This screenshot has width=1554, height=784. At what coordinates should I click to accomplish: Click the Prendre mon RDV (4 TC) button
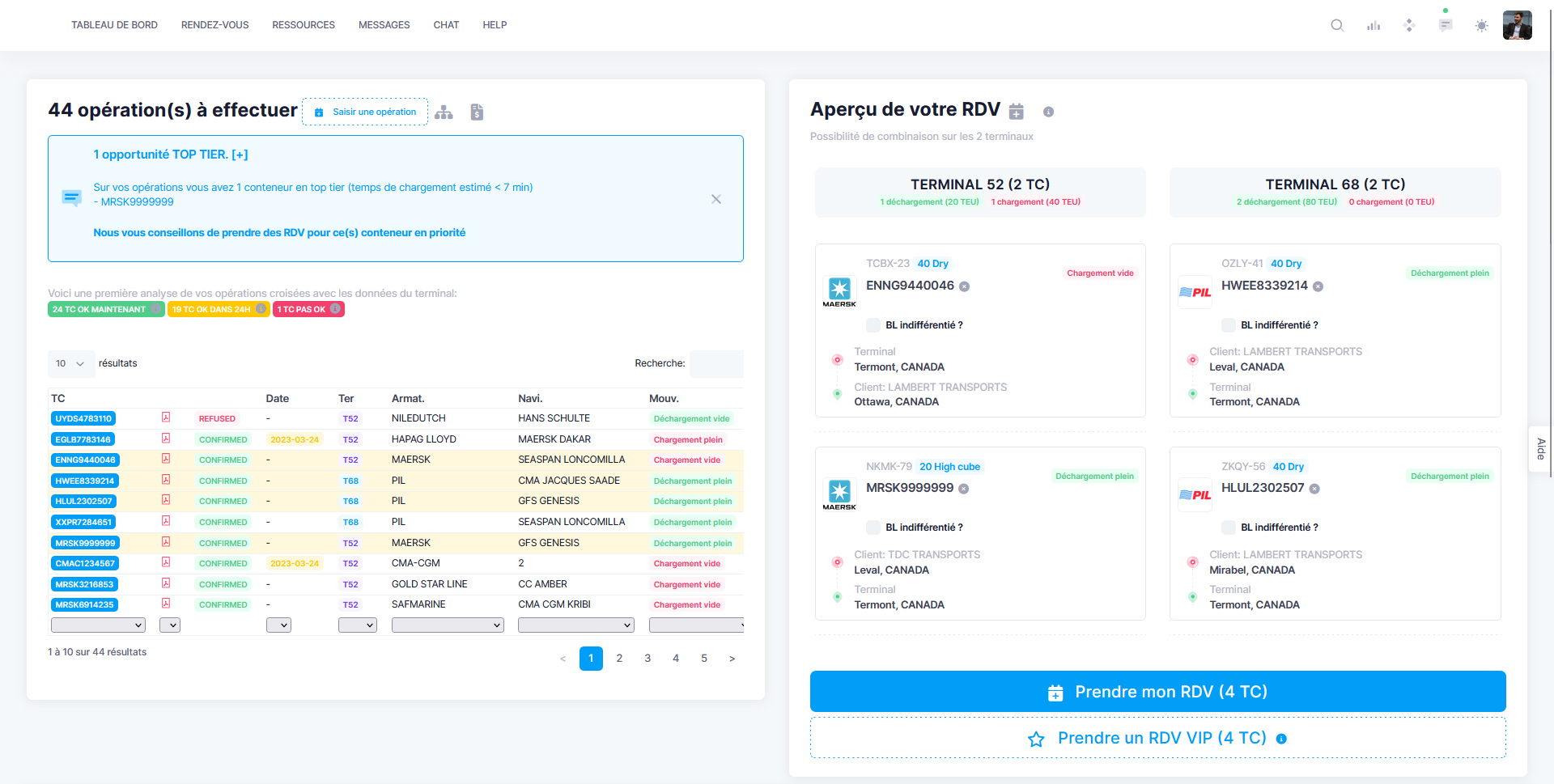click(1157, 692)
